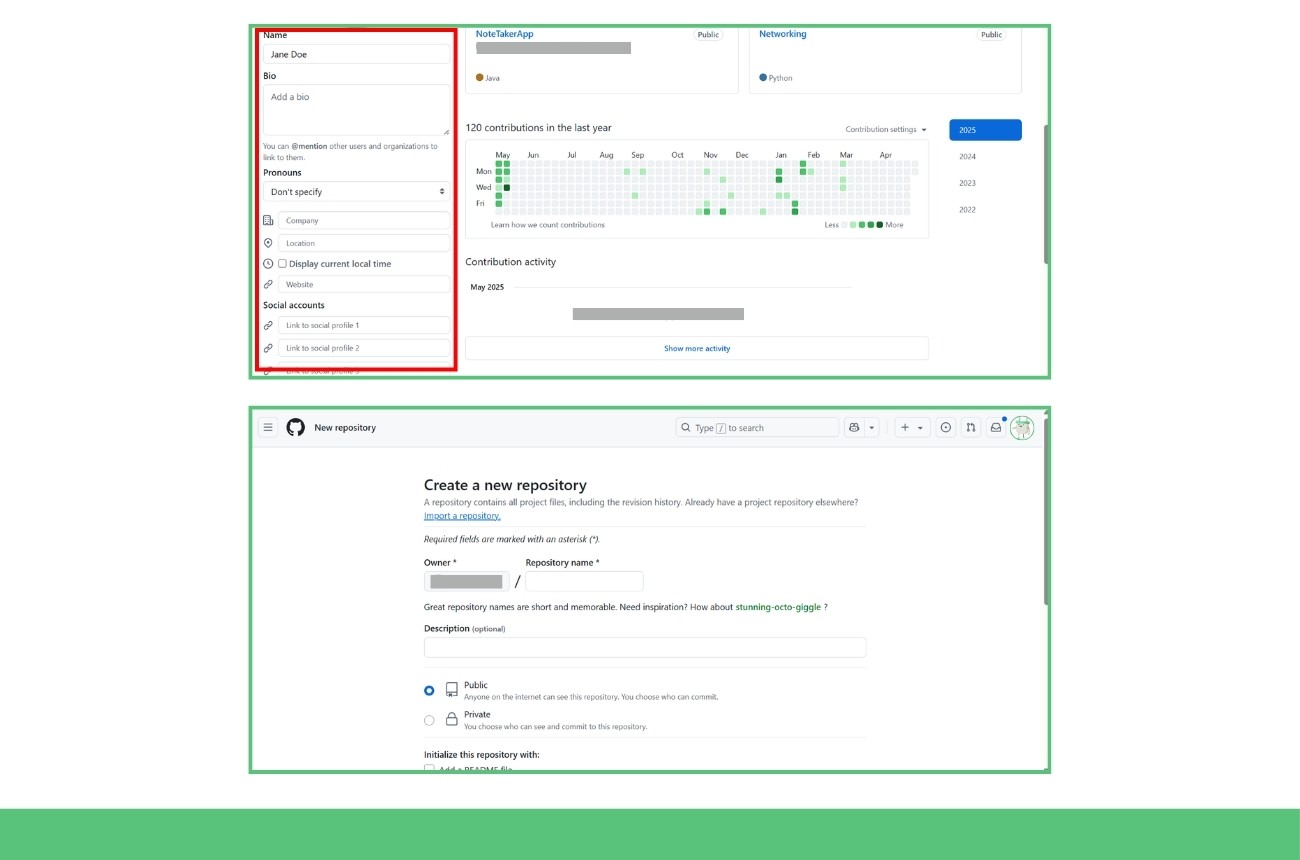Open your profile avatar menu

click(x=1022, y=428)
